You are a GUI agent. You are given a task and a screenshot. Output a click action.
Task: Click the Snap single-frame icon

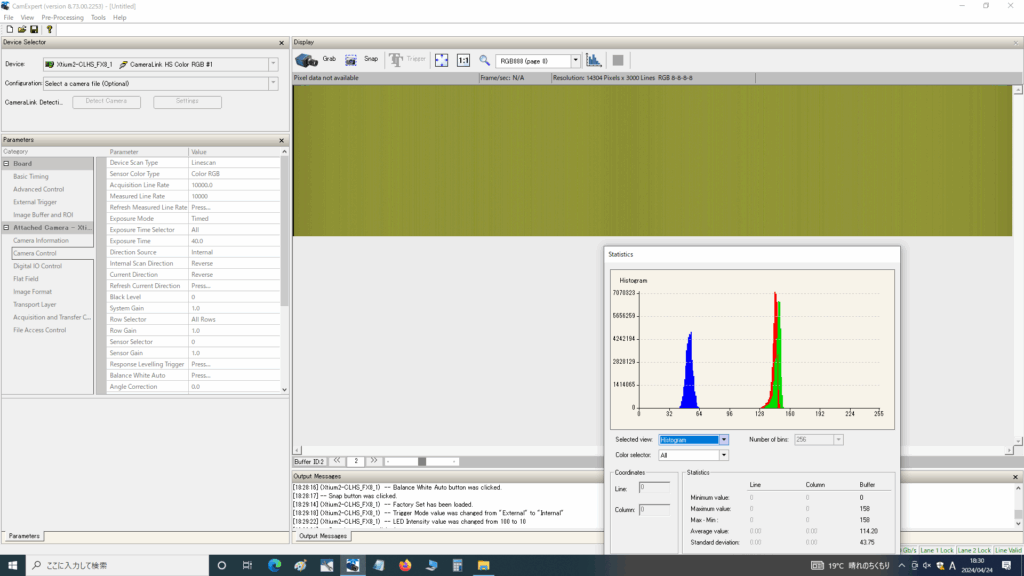click(353, 60)
